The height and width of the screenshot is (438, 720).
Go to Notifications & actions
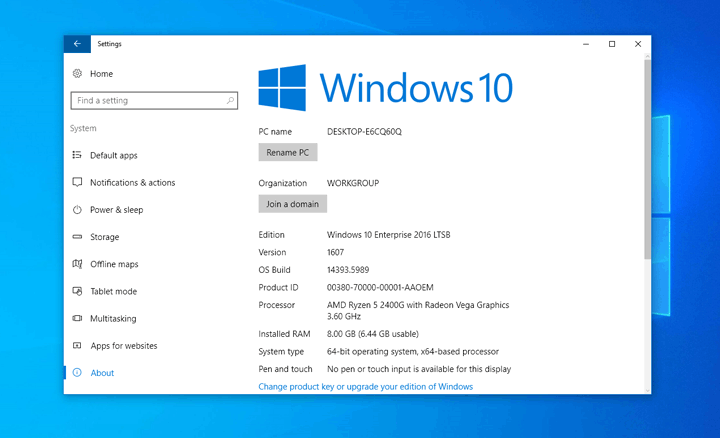point(132,182)
